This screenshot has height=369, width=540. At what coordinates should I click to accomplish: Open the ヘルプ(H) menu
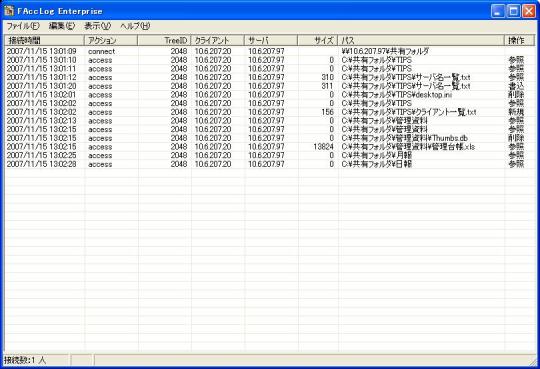(x=135, y=26)
